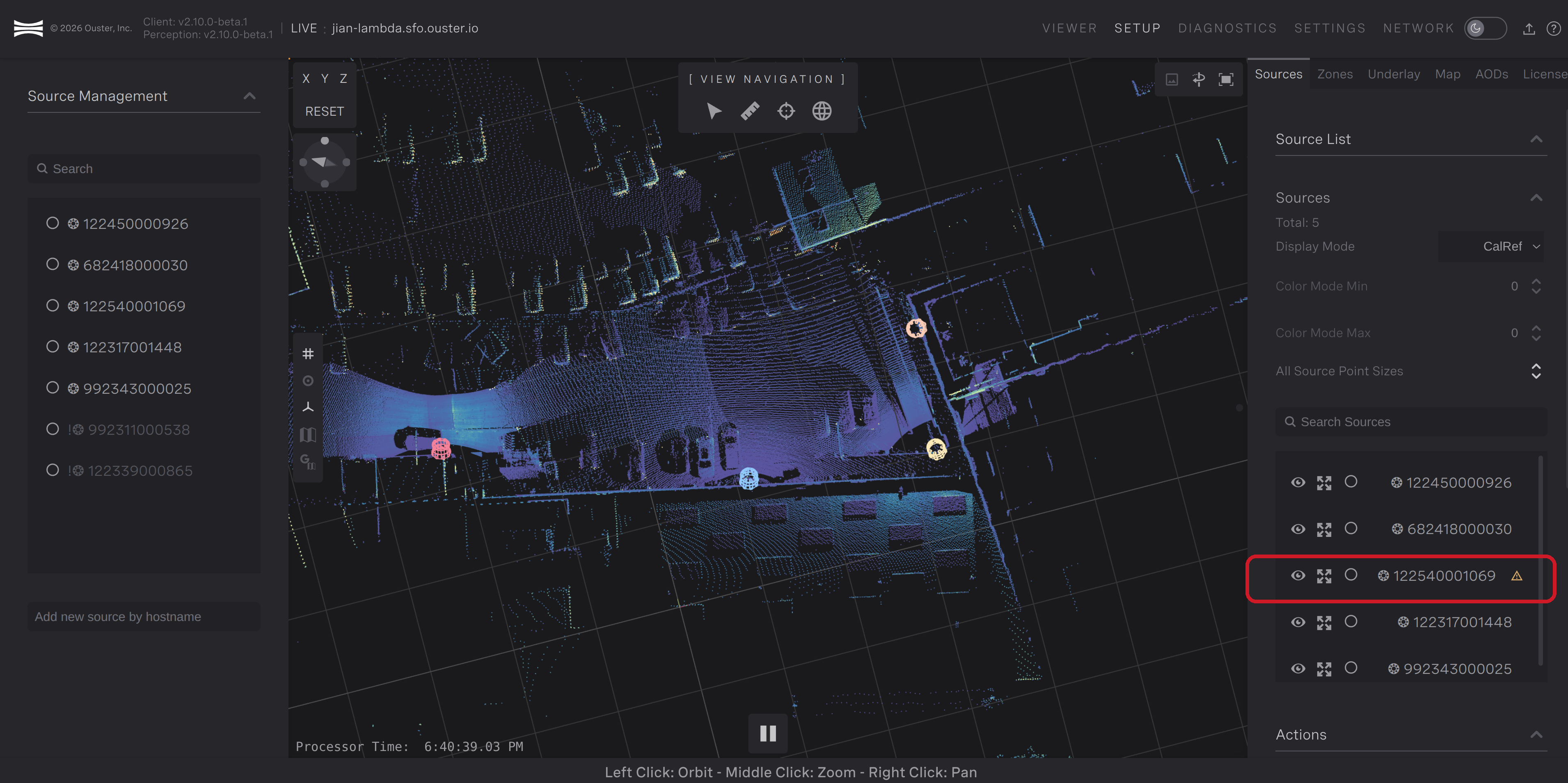The width and height of the screenshot is (1568, 783).
Task: Click the Ouster logo in the header
Action: coord(28,28)
